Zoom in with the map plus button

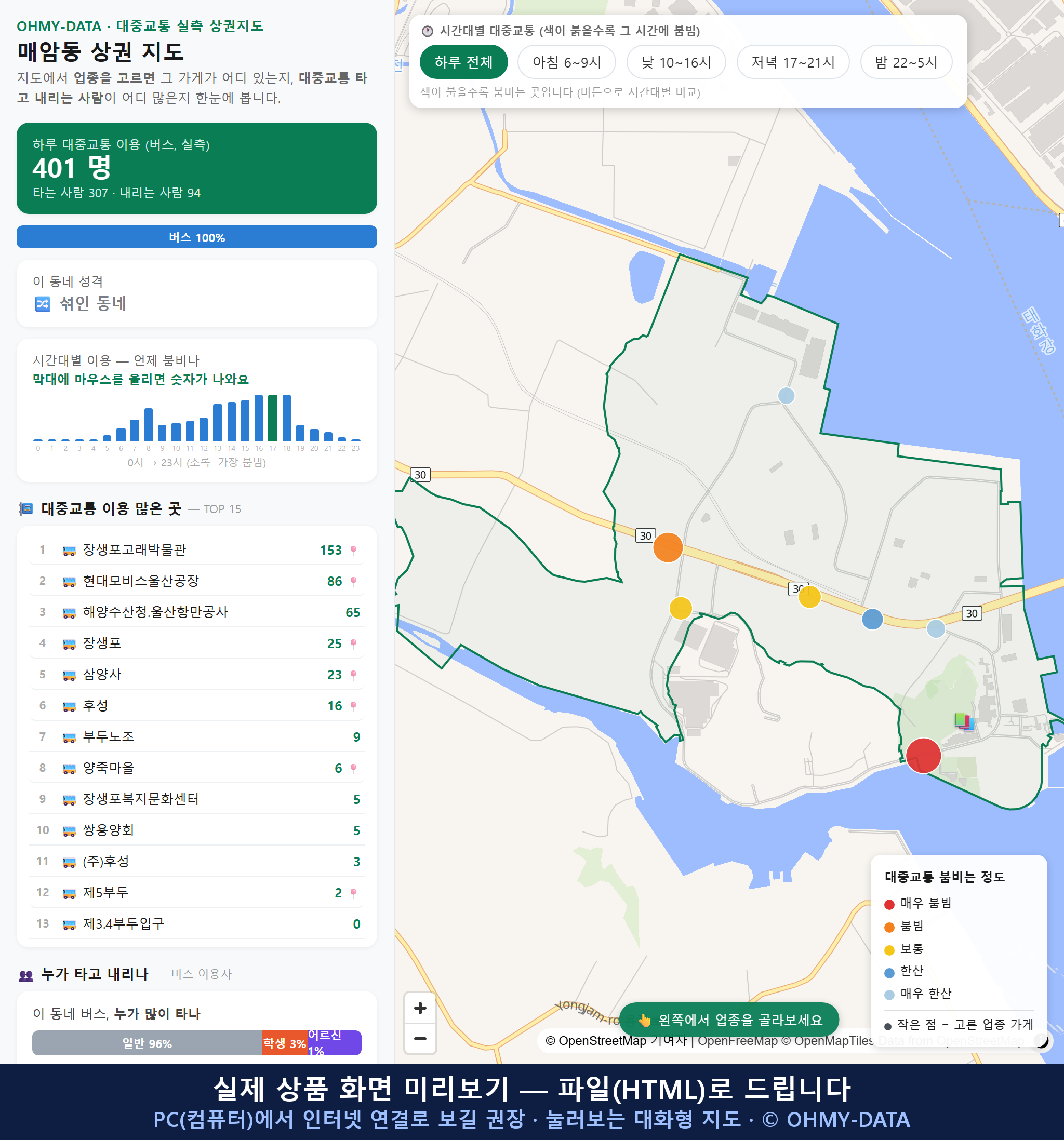point(420,1008)
